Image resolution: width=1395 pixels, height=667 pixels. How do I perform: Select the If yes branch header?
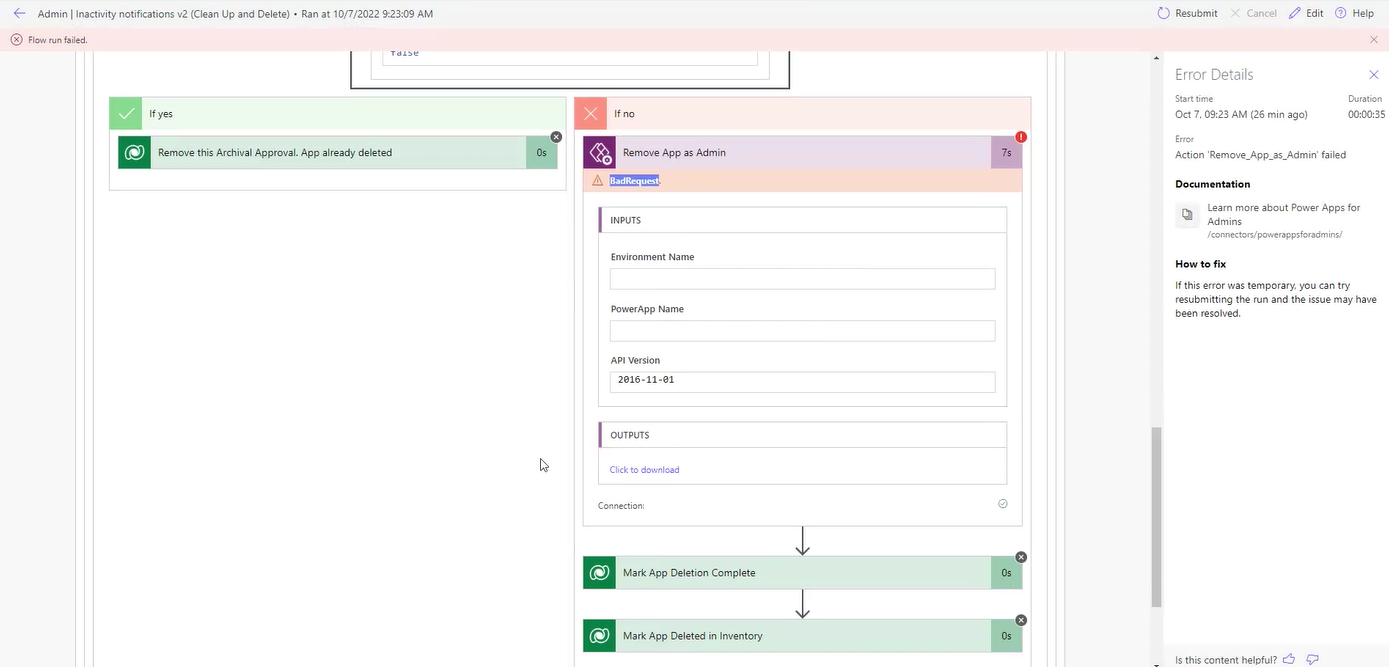click(160, 113)
